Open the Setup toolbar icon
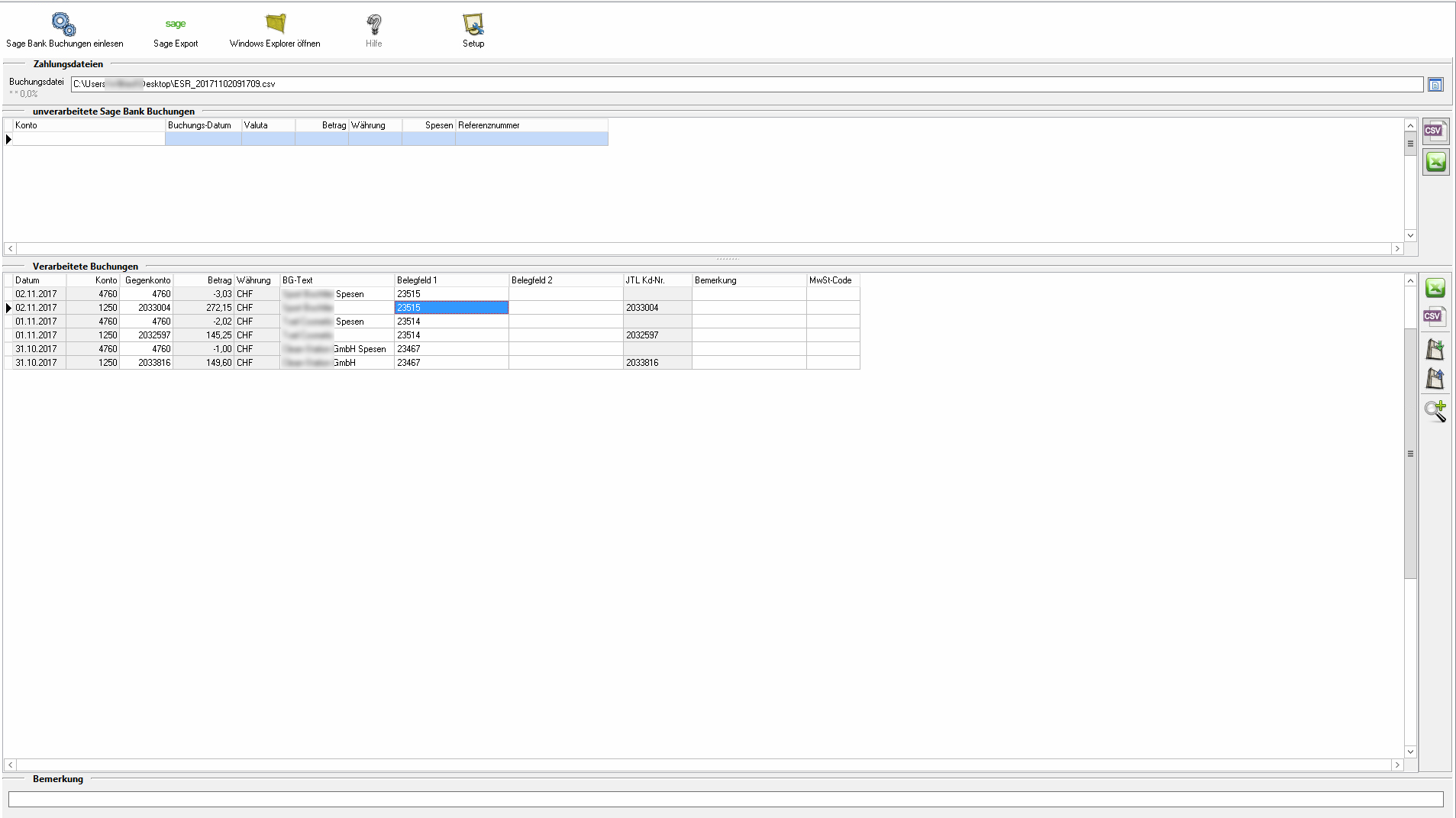Screen dimensions: 1456x818 coord(473,24)
